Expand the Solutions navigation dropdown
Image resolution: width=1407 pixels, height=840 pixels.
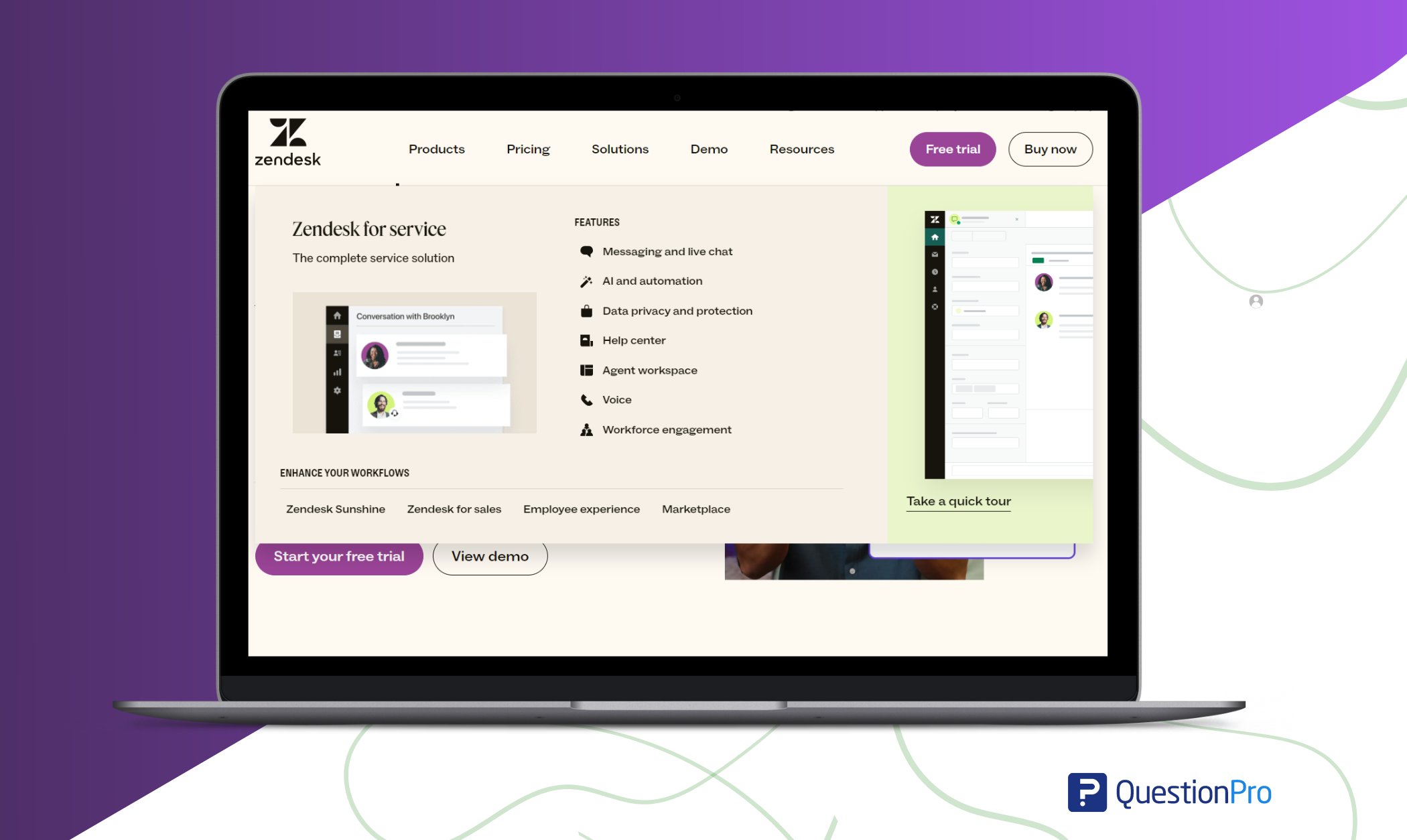click(619, 148)
